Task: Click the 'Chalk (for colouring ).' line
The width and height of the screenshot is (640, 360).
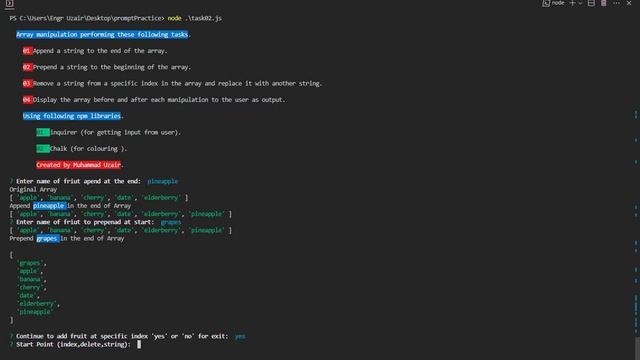Action: coord(89,149)
